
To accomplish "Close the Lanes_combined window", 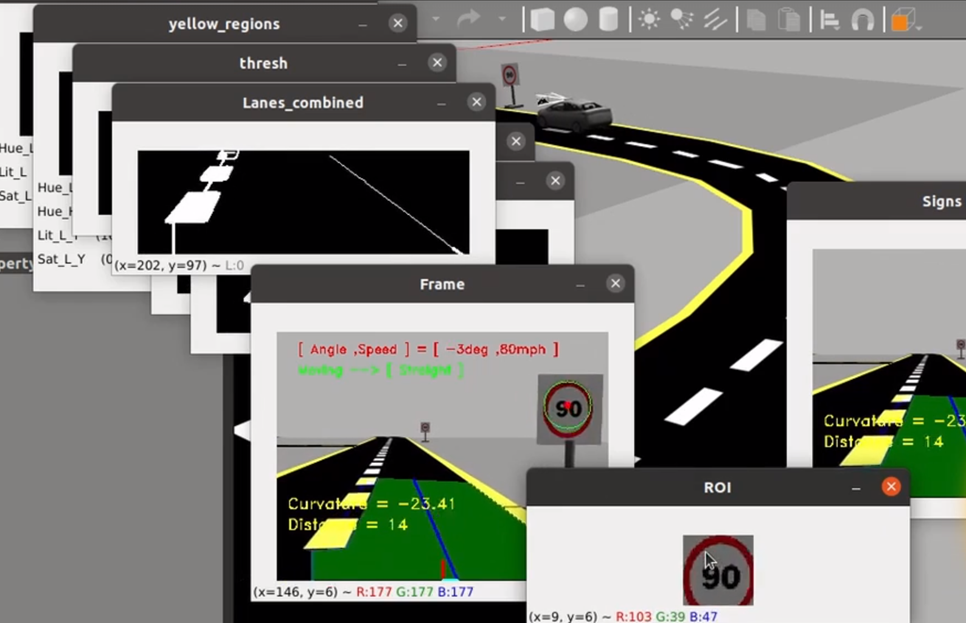I will (477, 102).
